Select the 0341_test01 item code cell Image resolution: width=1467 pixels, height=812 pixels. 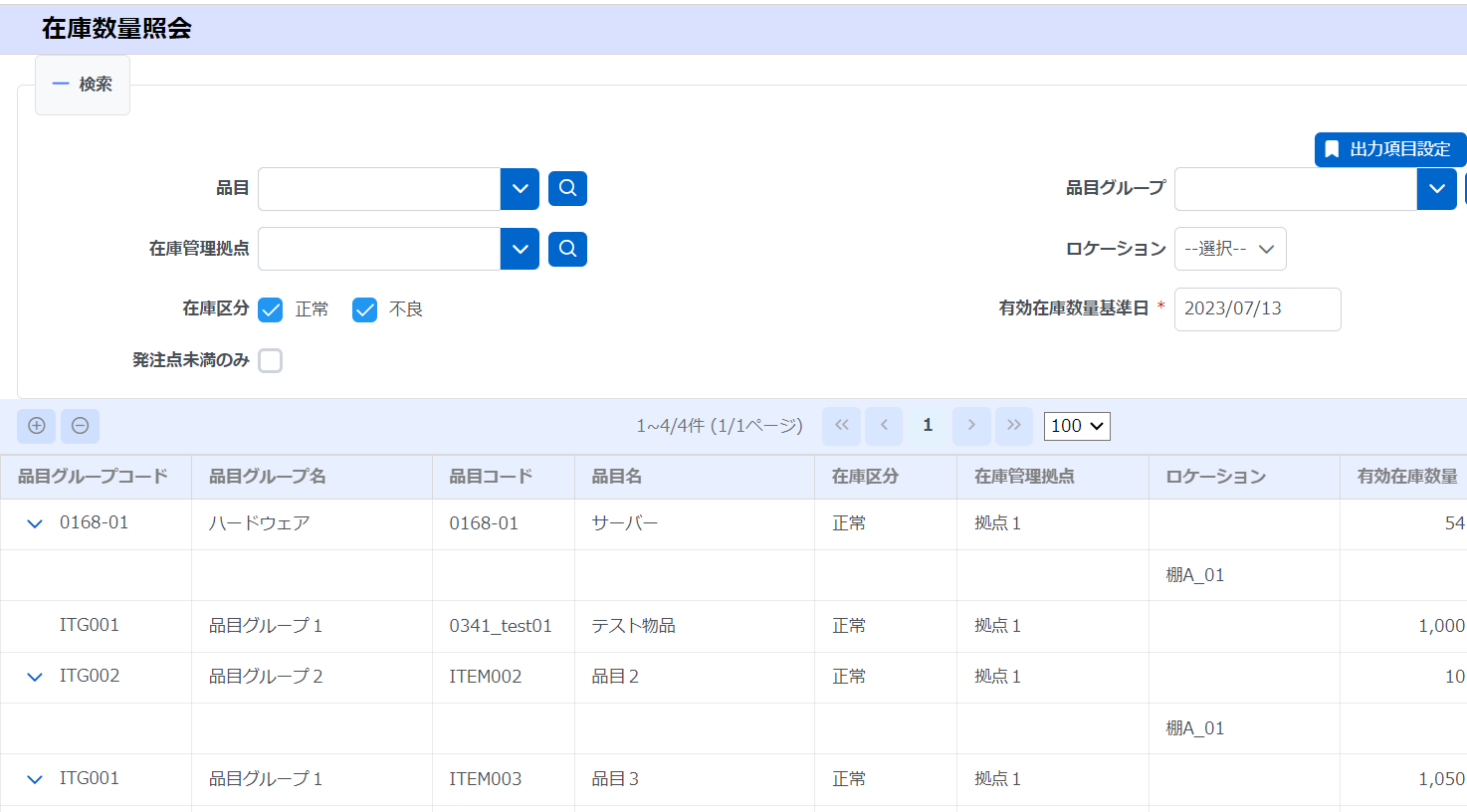(x=504, y=627)
